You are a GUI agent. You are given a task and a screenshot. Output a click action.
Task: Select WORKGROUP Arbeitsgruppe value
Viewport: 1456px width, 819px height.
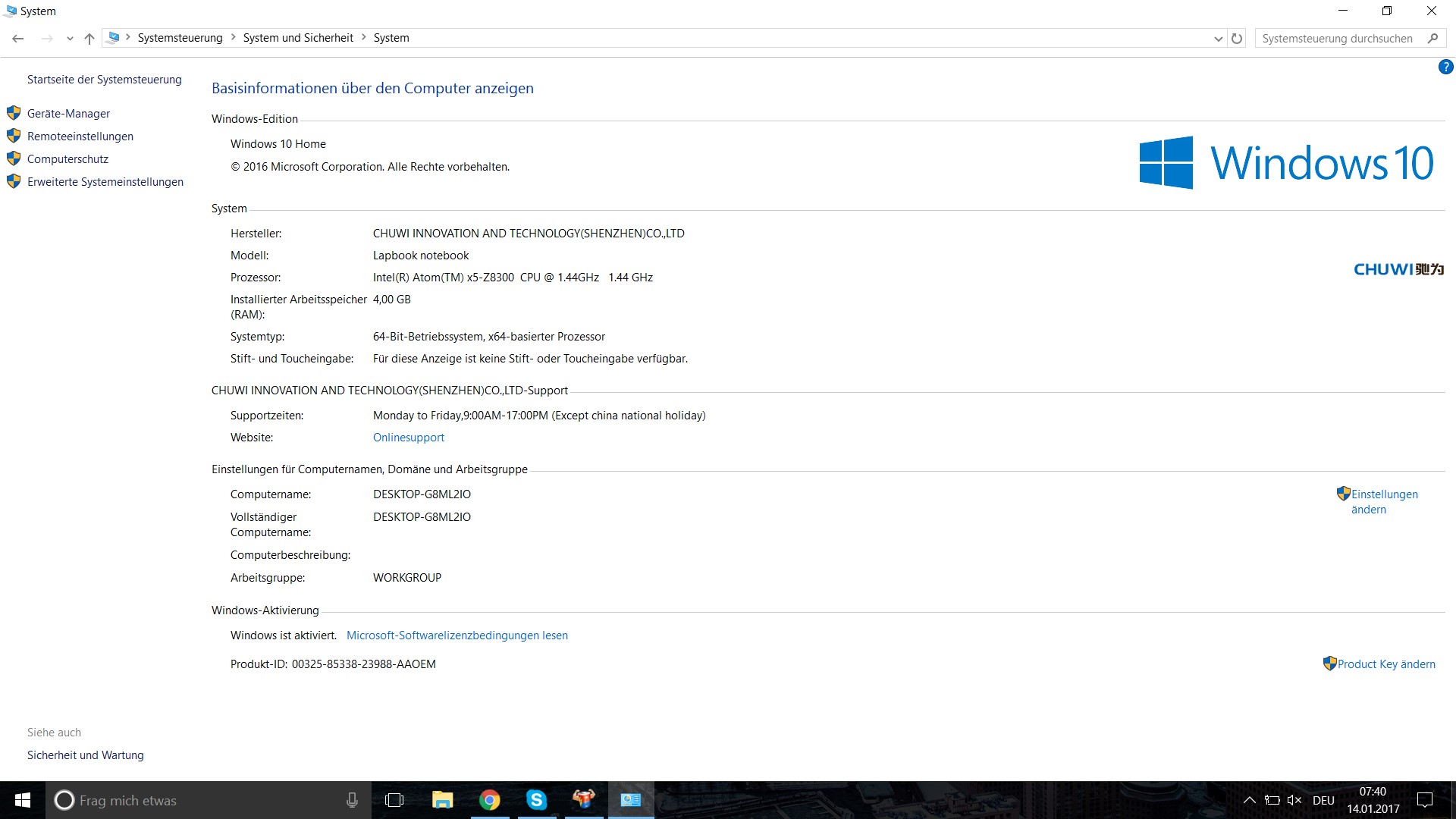click(x=407, y=578)
